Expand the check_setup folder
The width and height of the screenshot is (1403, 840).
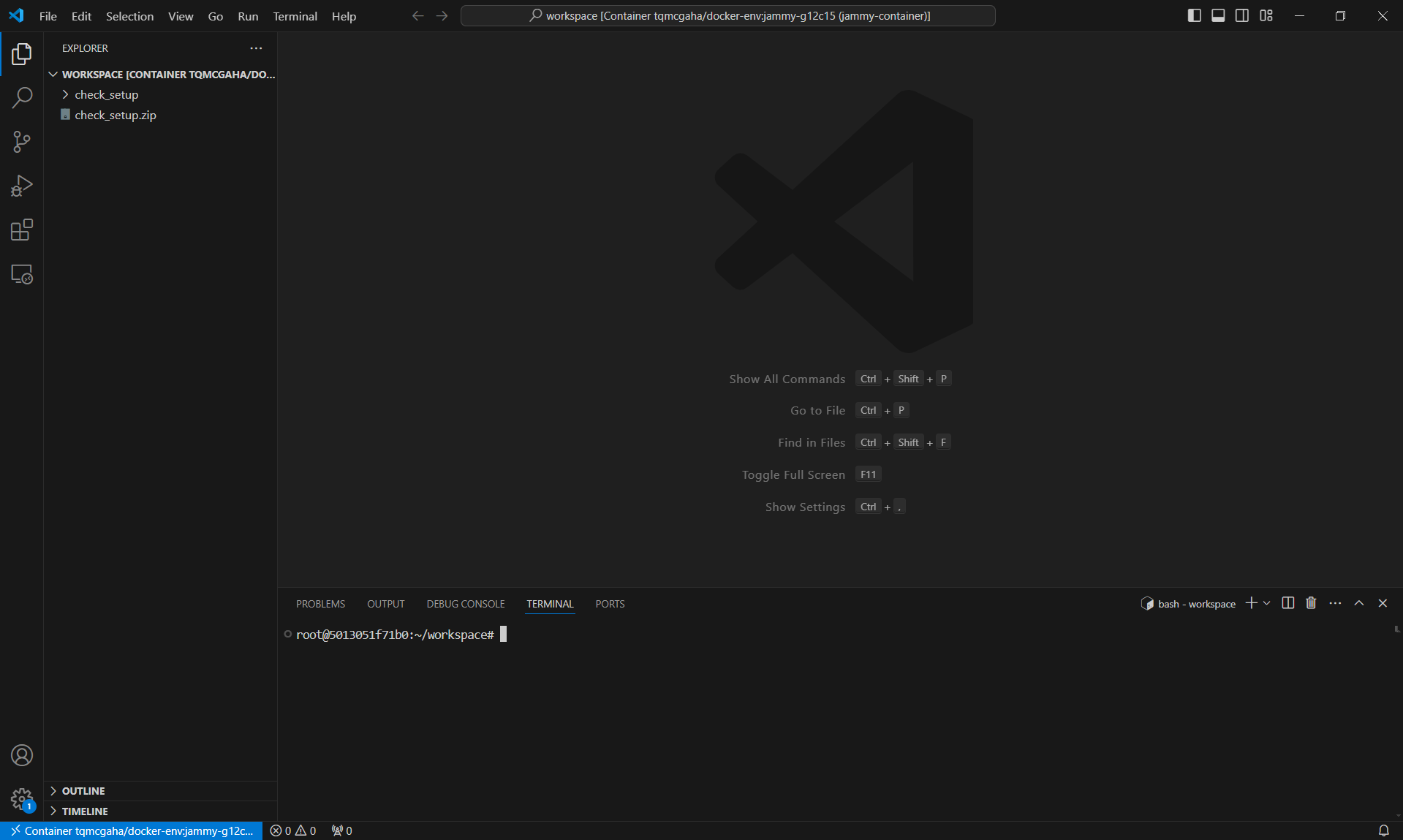click(x=161, y=94)
